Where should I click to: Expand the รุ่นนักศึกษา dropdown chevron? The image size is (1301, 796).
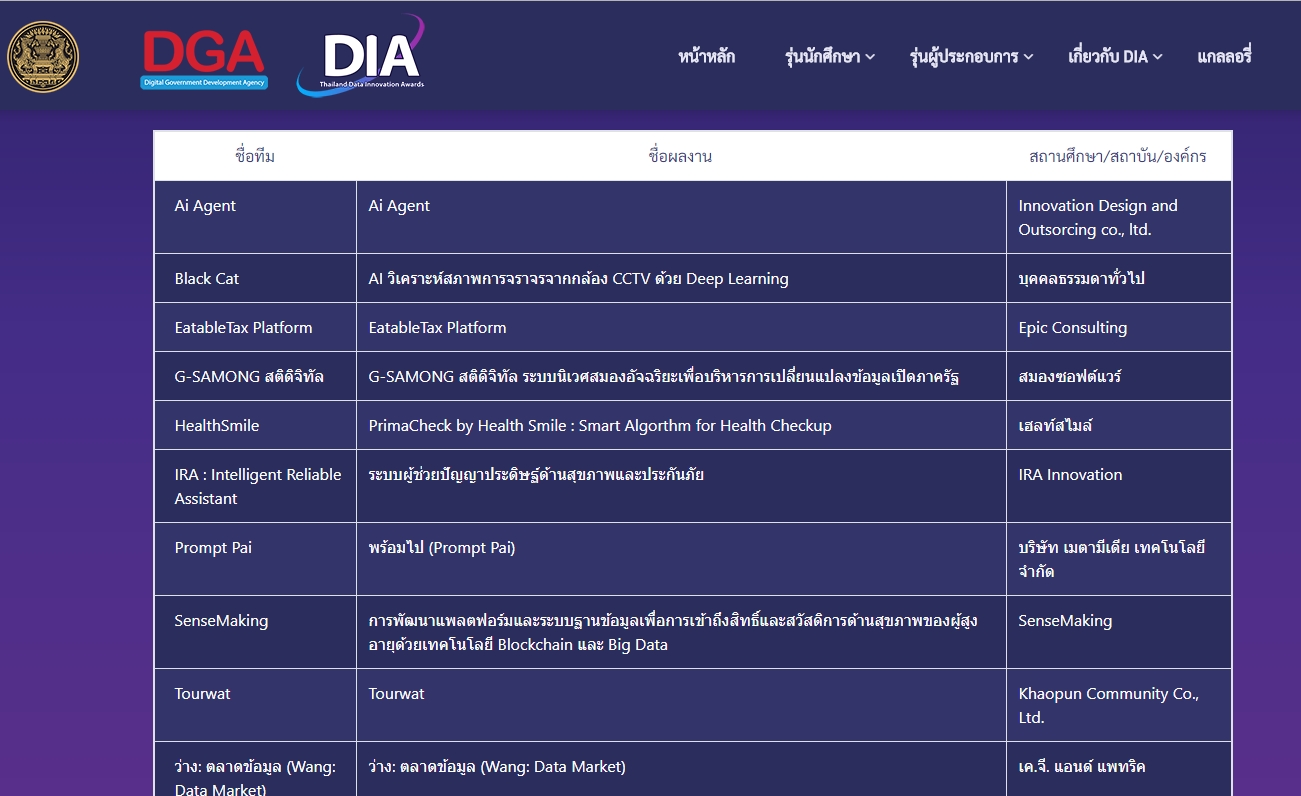point(870,57)
